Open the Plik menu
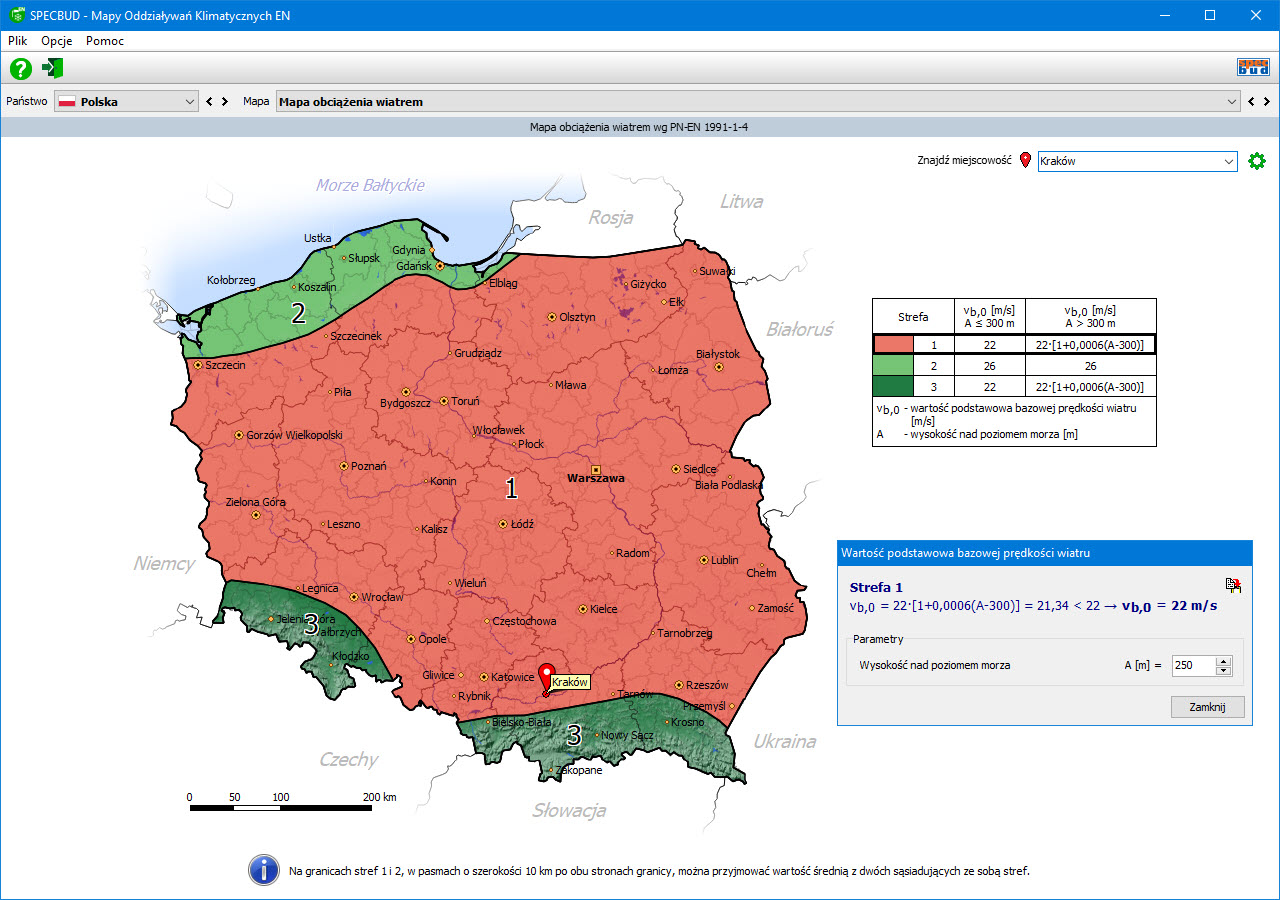 point(17,41)
